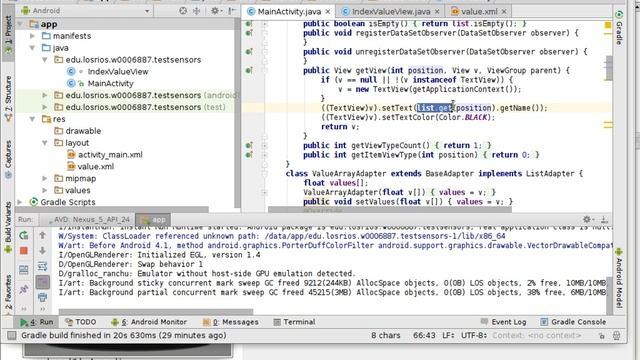Toggle tool window buttons in the status bar corner
Viewport: 640px width, 360px height.
click(x=11, y=336)
